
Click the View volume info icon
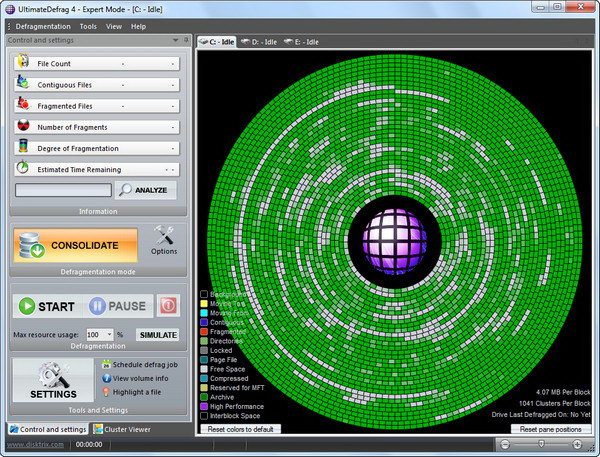[105, 378]
